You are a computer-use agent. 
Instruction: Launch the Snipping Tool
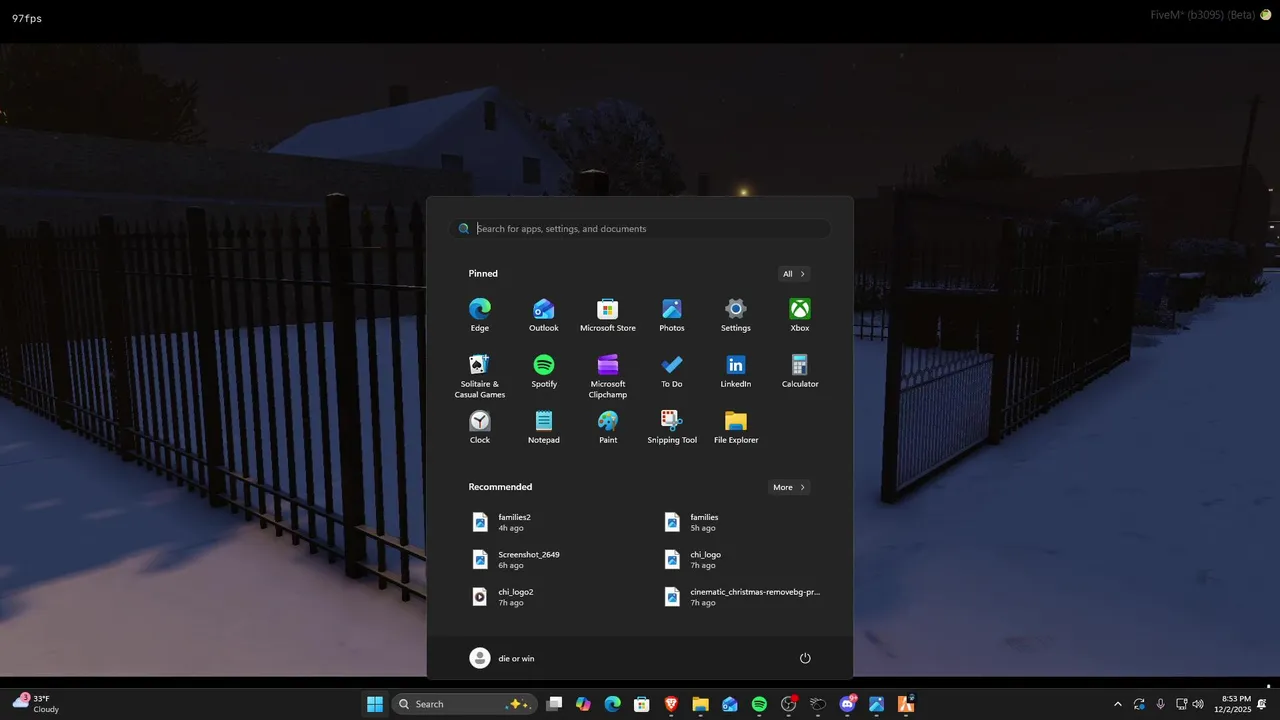point(672,426)
